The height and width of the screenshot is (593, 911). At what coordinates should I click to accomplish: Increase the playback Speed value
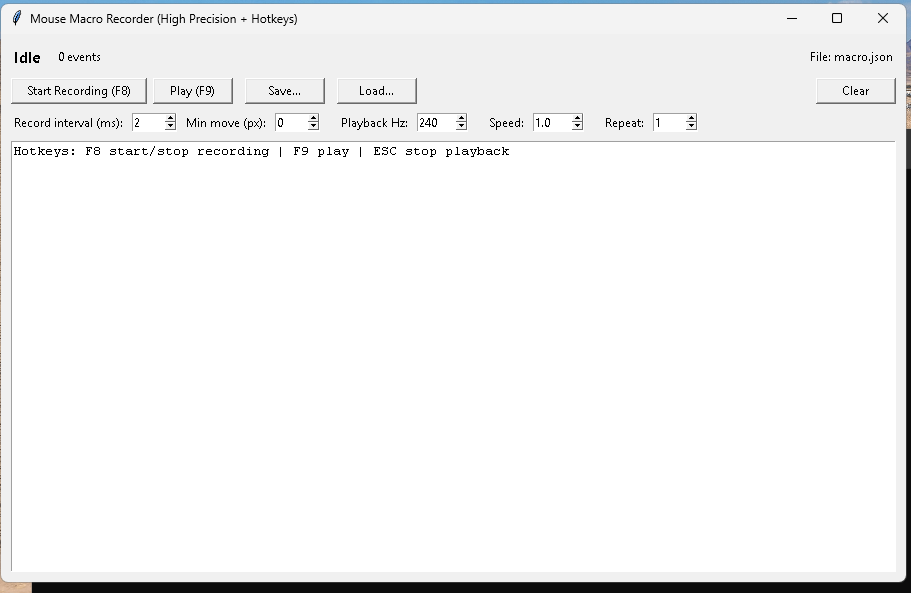(577, 118)
